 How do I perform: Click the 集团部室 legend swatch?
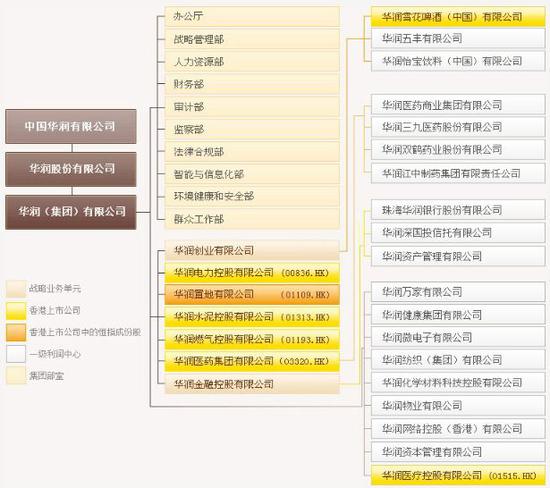(16, 375)
